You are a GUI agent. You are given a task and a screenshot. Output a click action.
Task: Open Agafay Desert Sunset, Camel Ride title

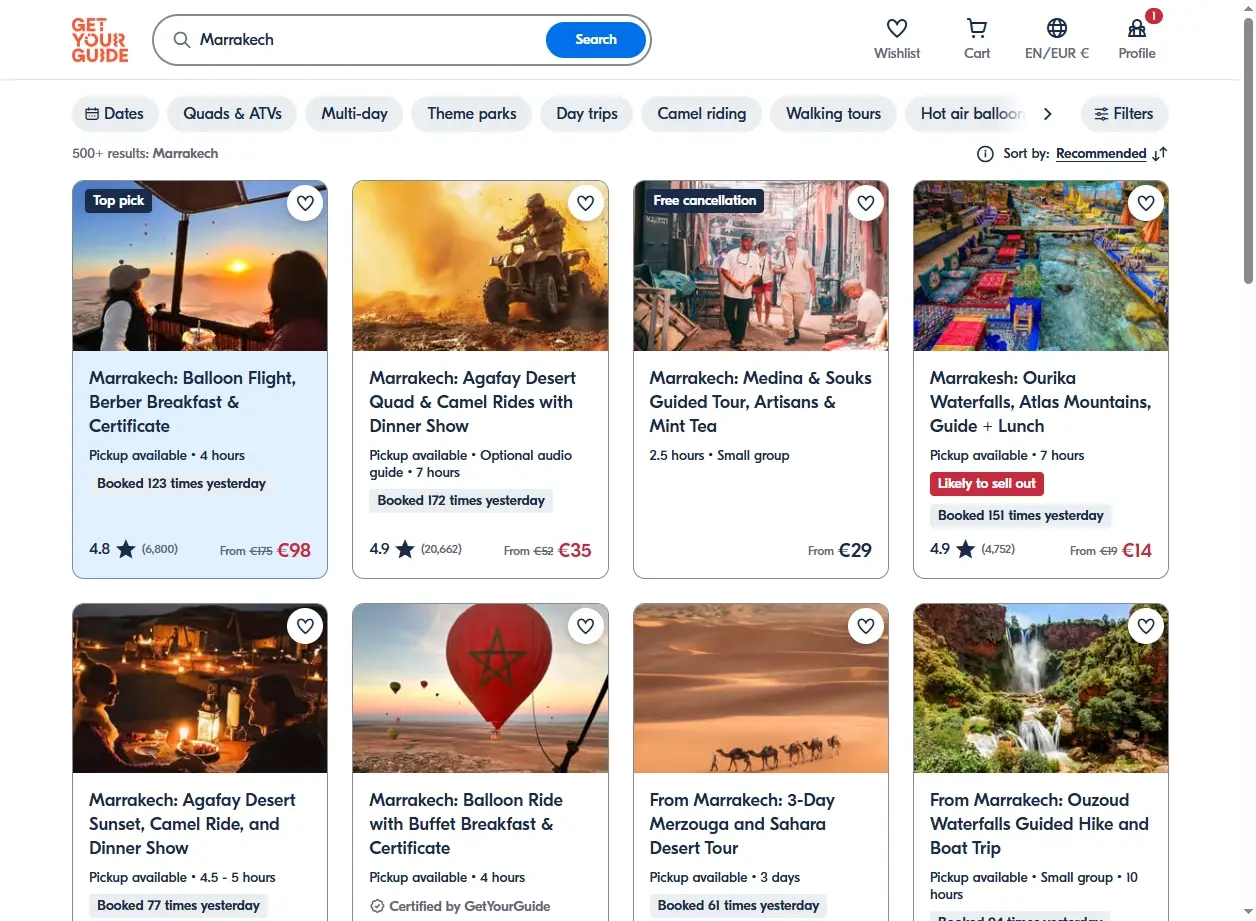[192, 824]
